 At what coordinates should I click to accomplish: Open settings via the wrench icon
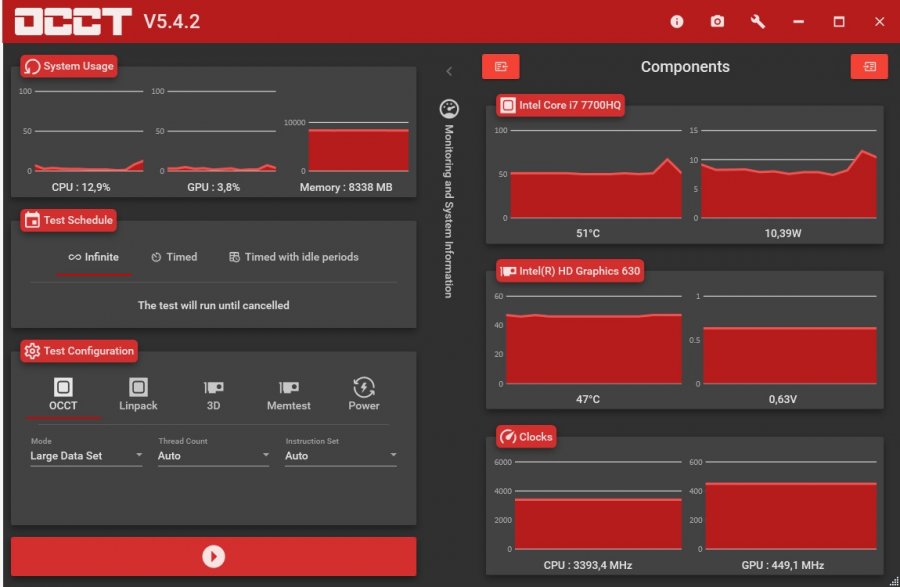click(x=758, y=22)
